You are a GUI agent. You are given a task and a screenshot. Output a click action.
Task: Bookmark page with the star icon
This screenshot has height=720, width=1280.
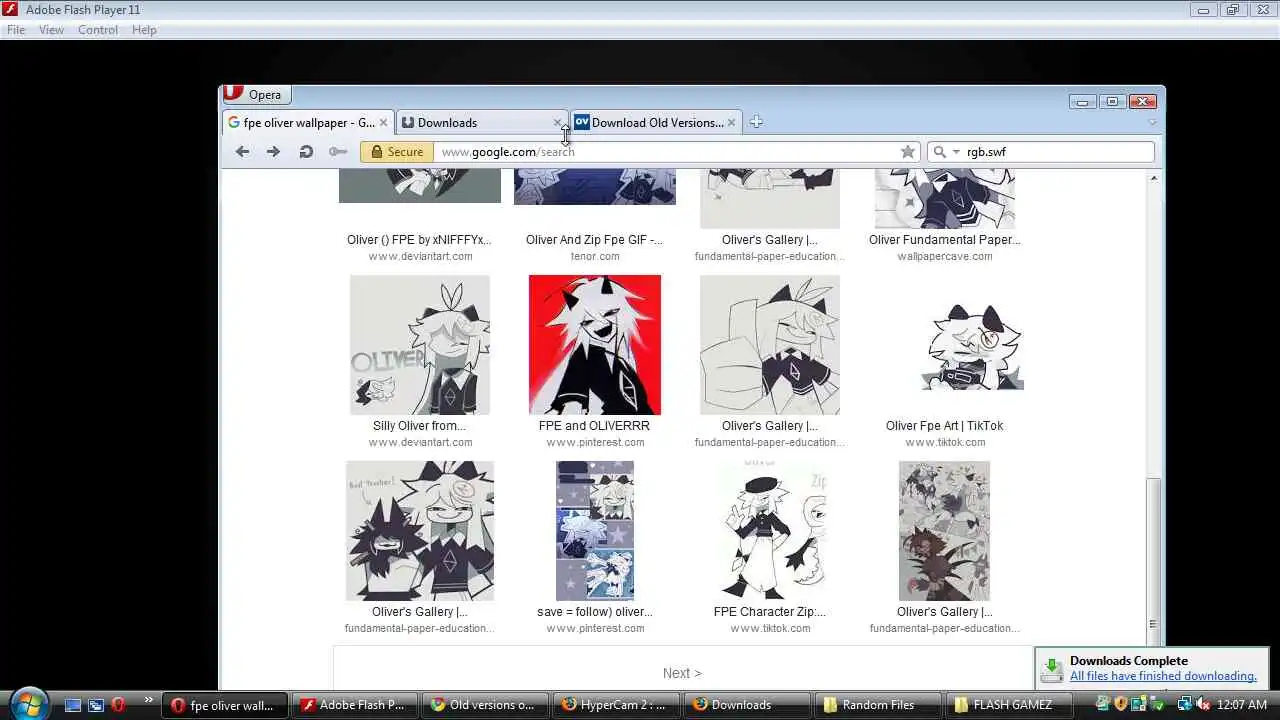click(x=908, y=152)
